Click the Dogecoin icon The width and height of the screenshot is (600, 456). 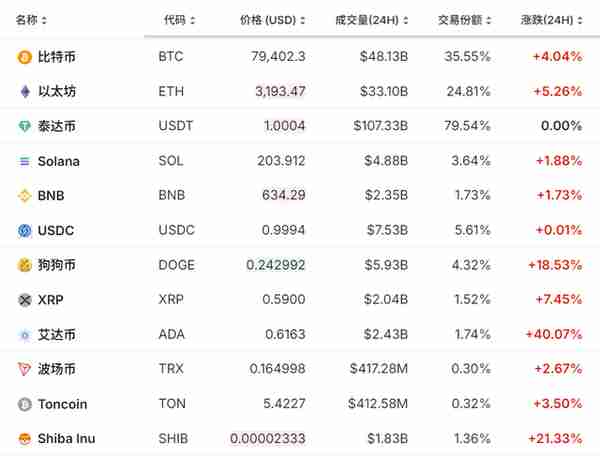(x=24, y=265)
